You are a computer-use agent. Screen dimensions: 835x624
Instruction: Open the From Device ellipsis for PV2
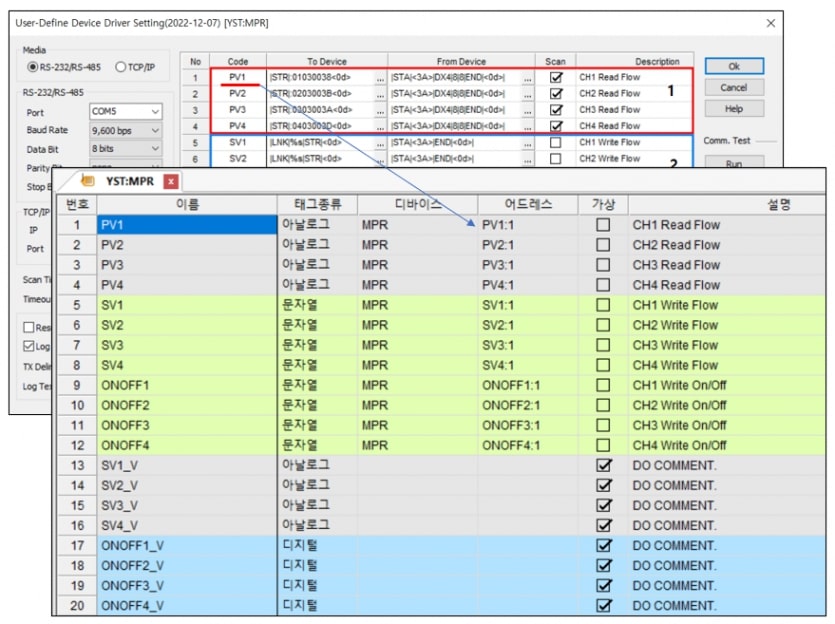click(x=527, y=94)
